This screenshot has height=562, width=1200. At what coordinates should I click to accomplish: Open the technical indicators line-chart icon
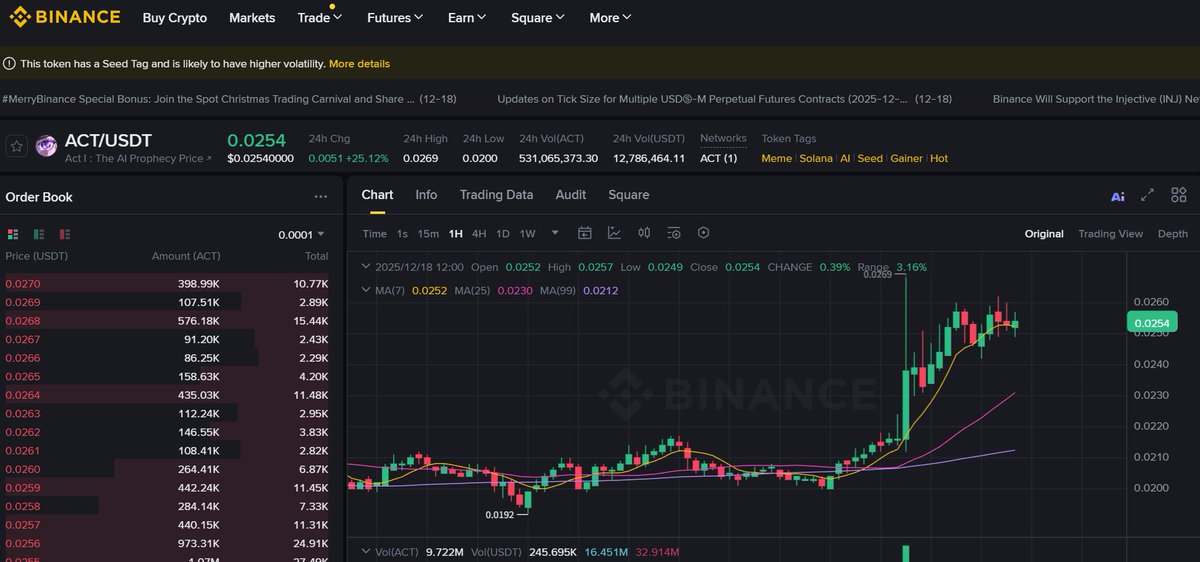tap(614, 233)
